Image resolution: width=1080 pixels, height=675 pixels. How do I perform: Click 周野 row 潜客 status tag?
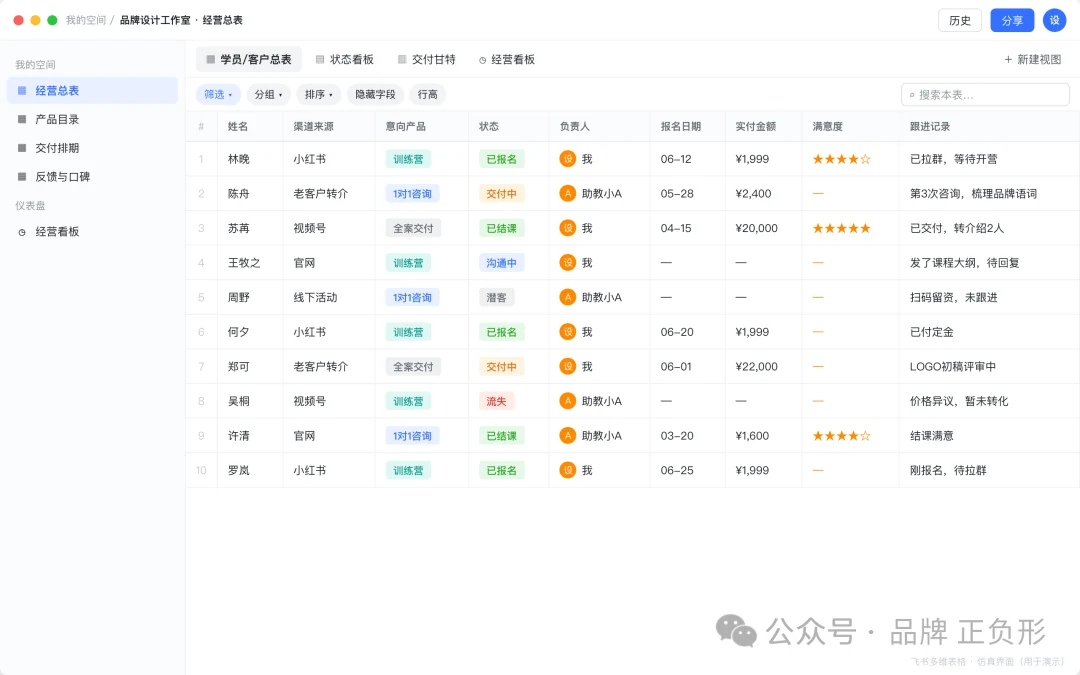coord(496,298)
